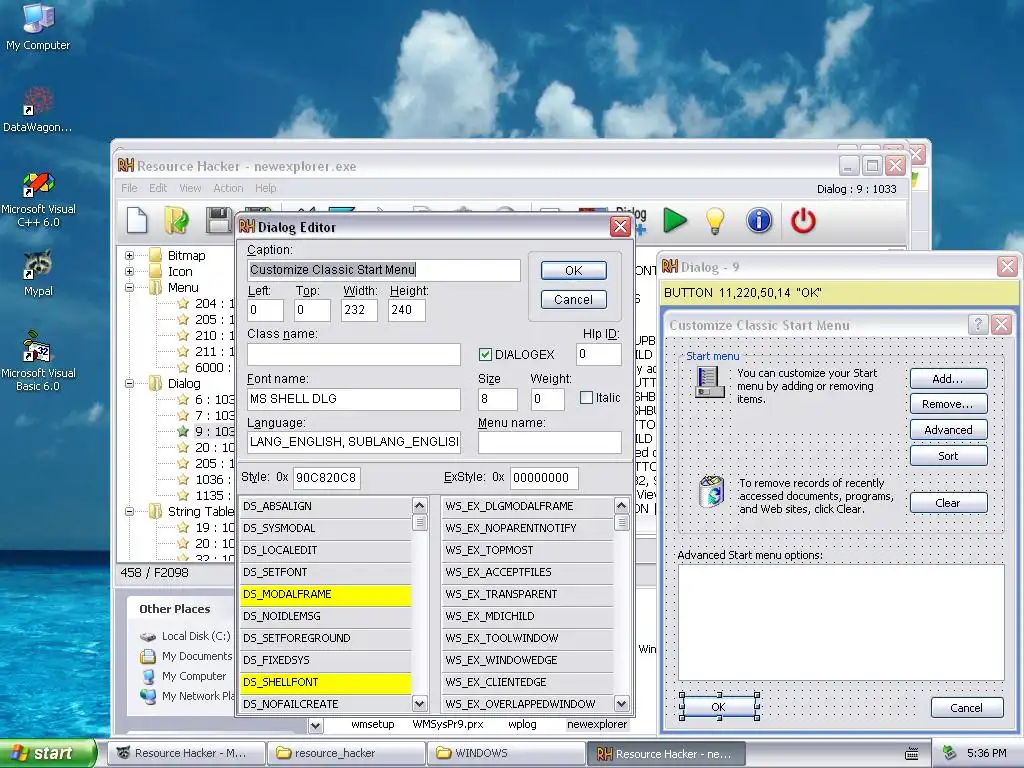Collapse the String Table tree node

pyautogui.click(x=129, y=511)
